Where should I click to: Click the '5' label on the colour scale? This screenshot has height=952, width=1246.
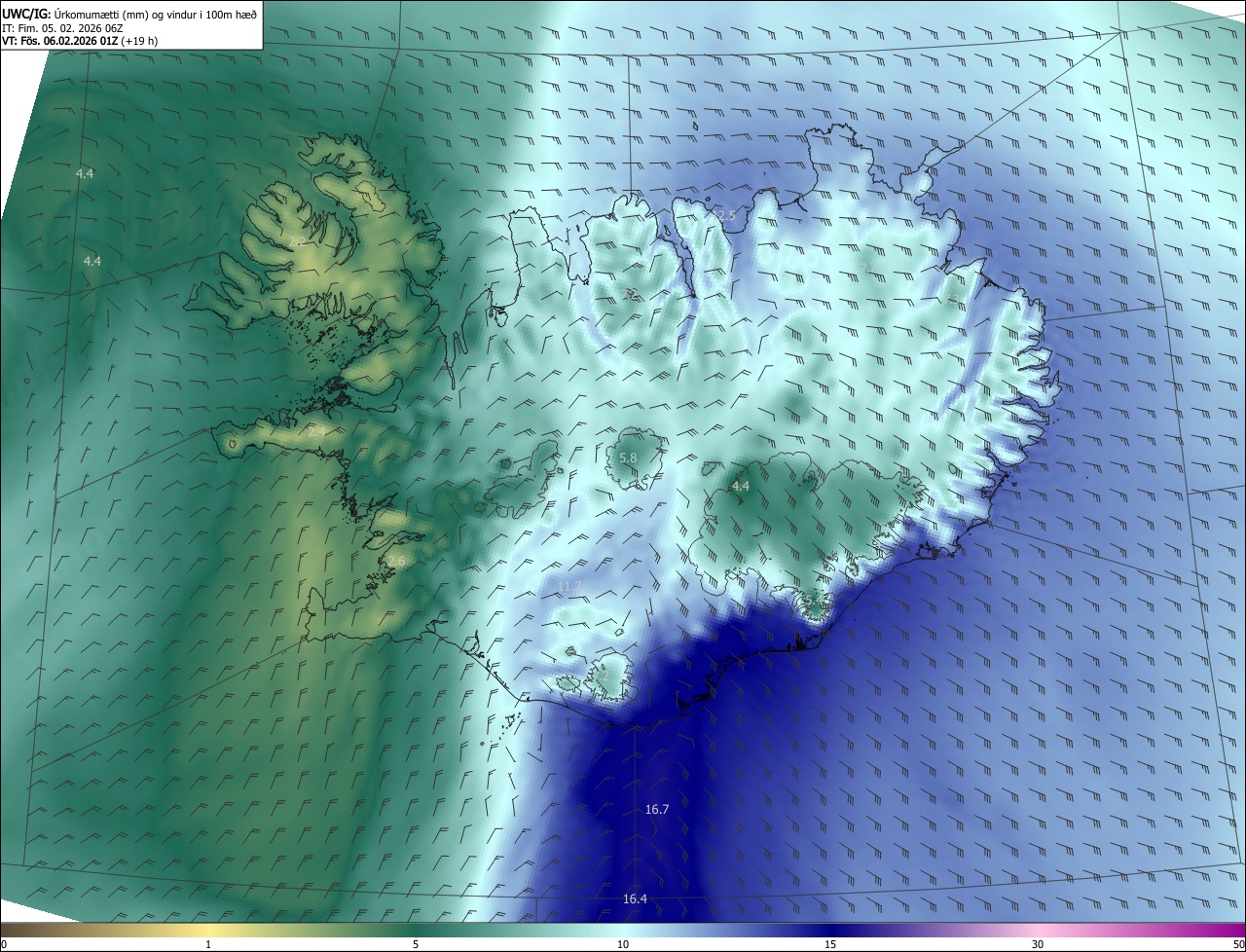click(x=416, y=945)
